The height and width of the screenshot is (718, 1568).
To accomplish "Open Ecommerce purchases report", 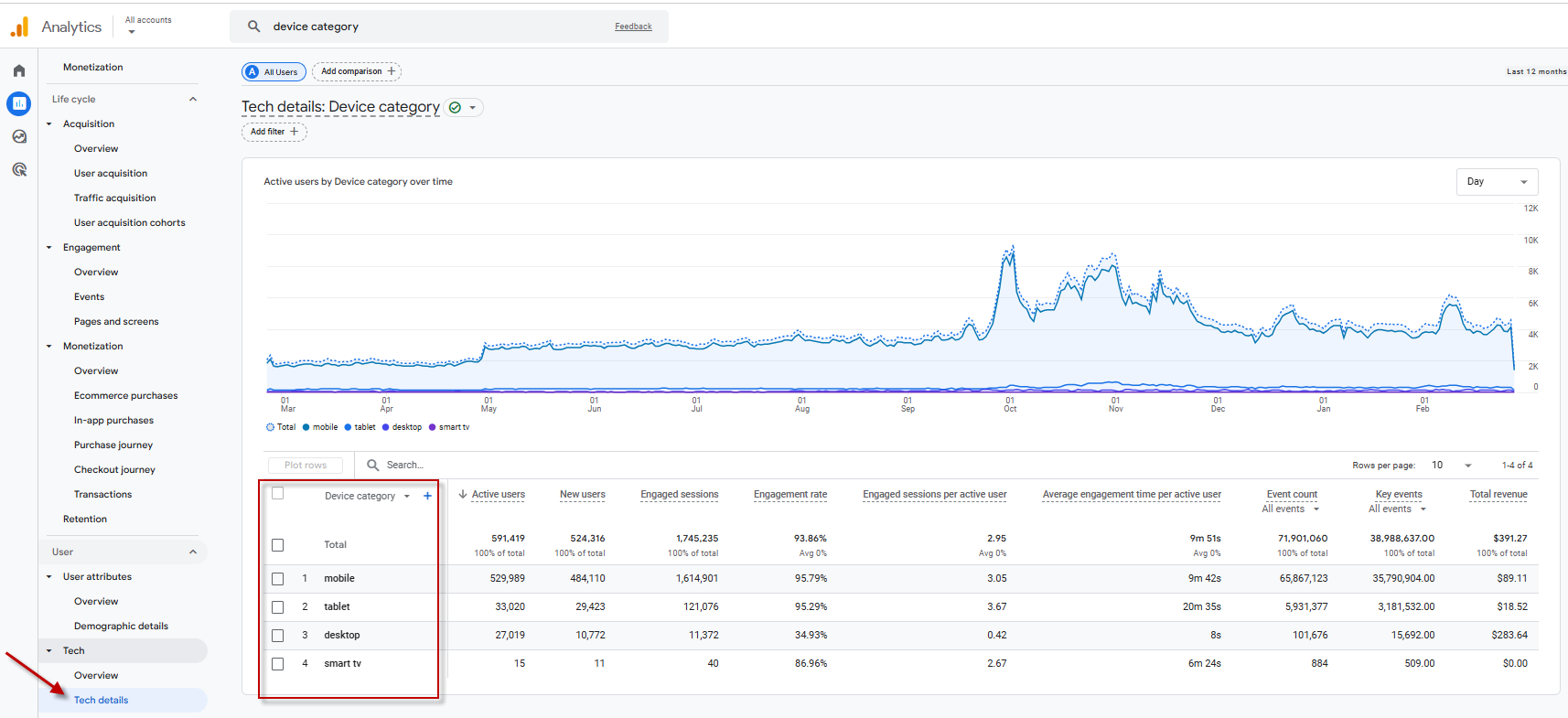I will (x=126, y=395).
